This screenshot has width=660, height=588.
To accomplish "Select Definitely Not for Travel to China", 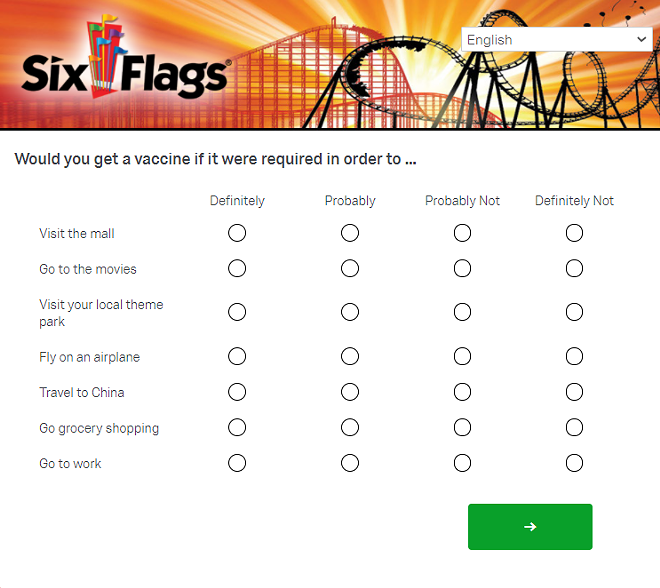I will pyautogui.click(x=574, y=392).
